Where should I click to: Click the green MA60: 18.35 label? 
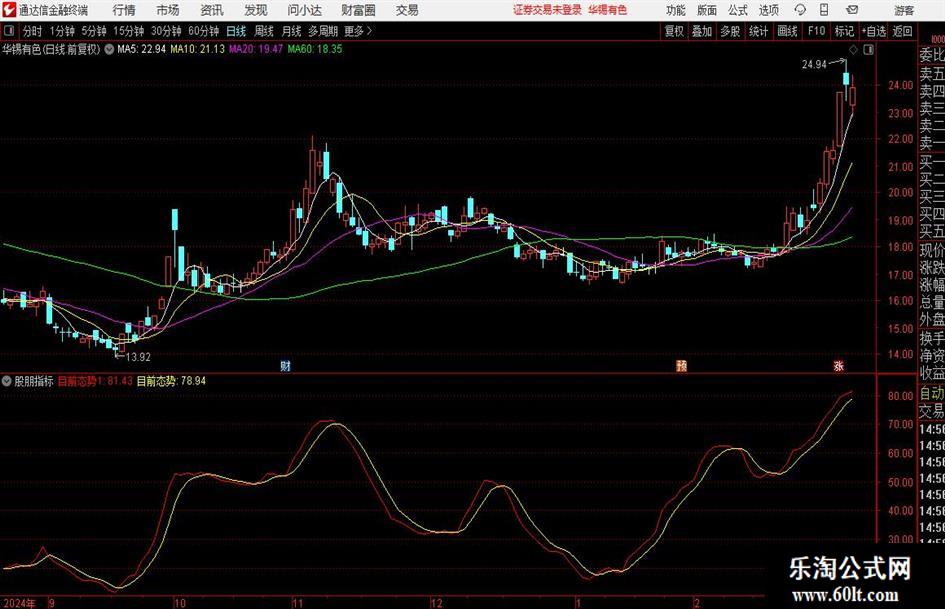click(315, 49)
